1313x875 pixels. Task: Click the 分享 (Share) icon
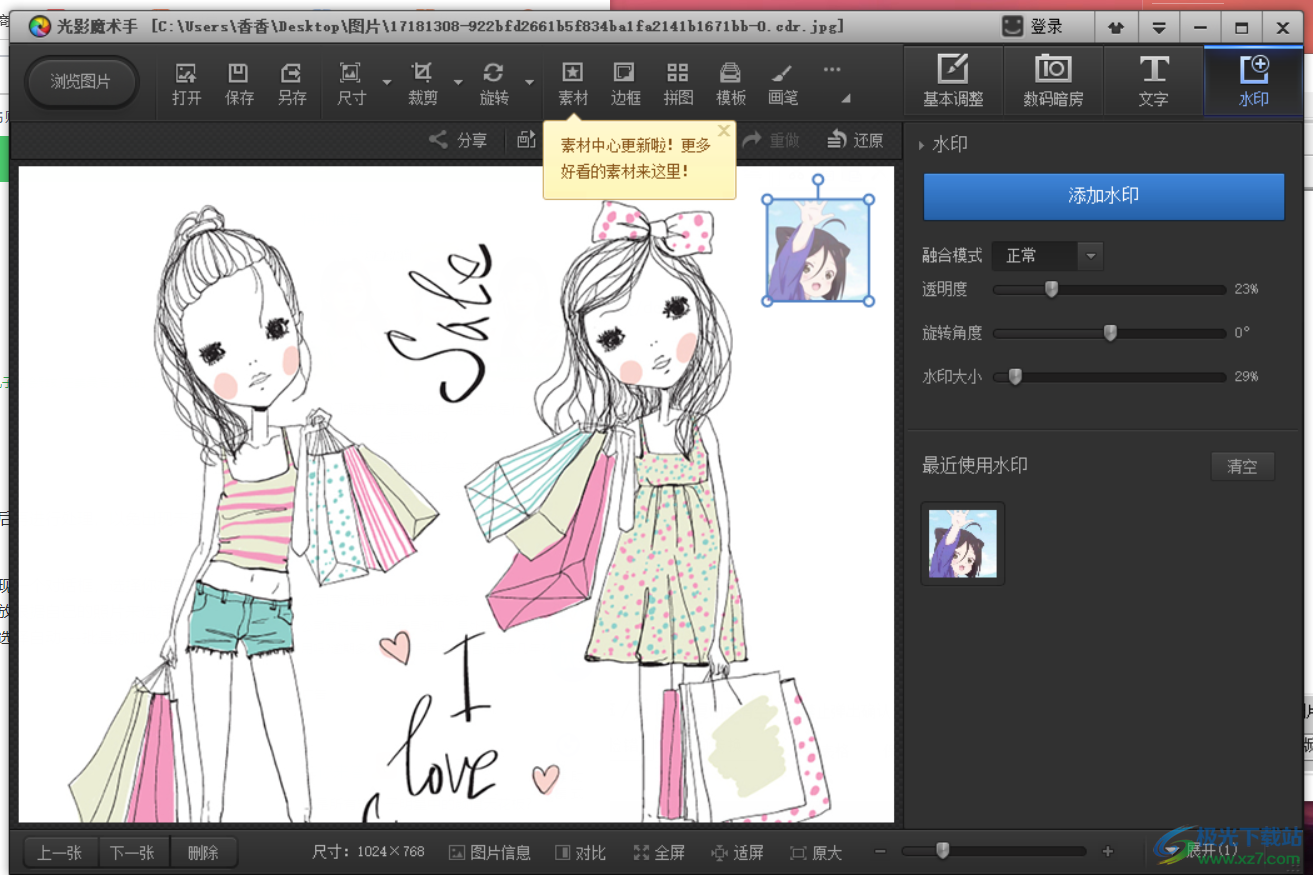458,140
